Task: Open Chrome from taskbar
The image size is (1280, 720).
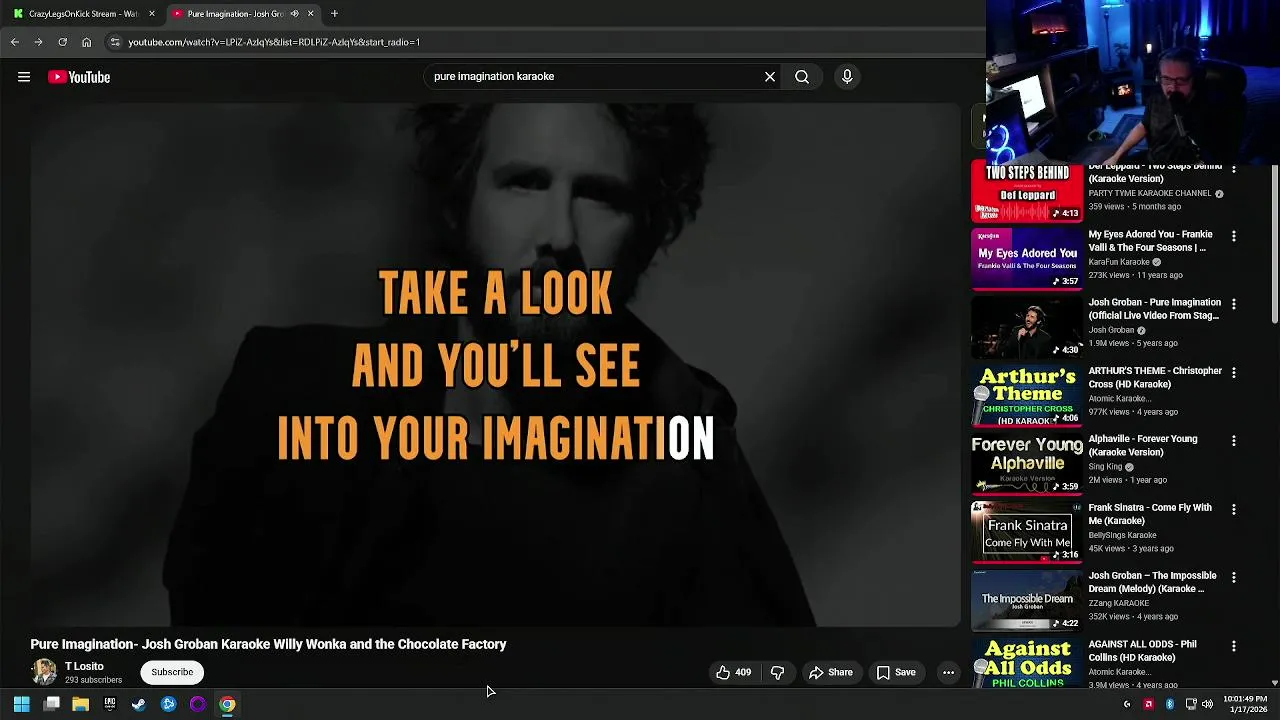Action: [227, 704]
